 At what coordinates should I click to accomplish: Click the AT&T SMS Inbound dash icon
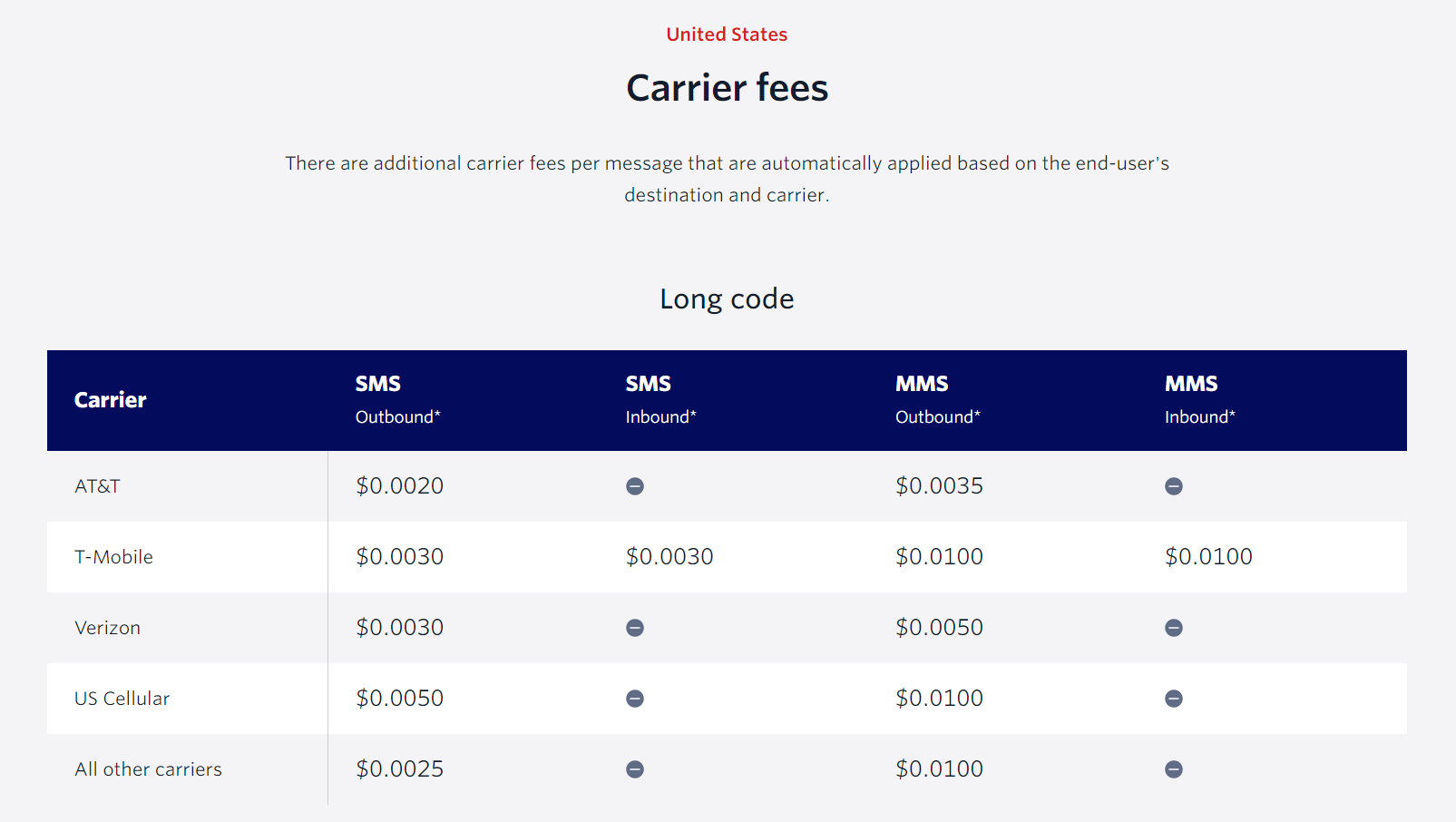pos(635,486)
